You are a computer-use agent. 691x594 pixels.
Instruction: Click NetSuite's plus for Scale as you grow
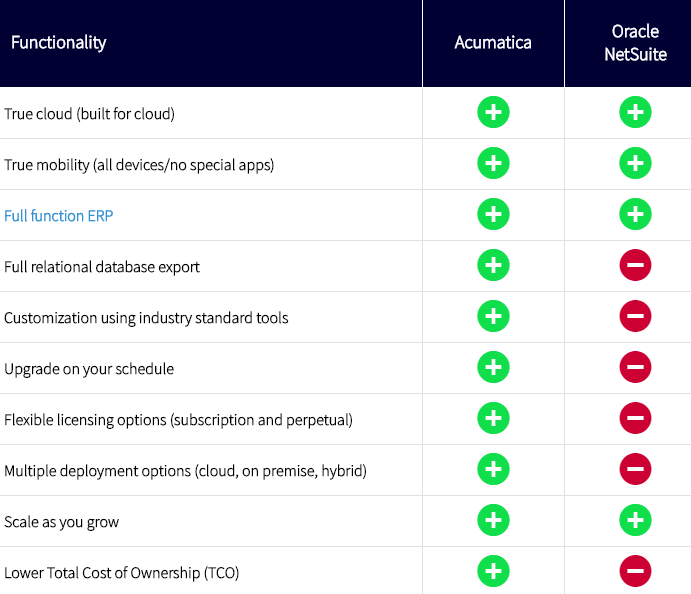tap(635, 520)
